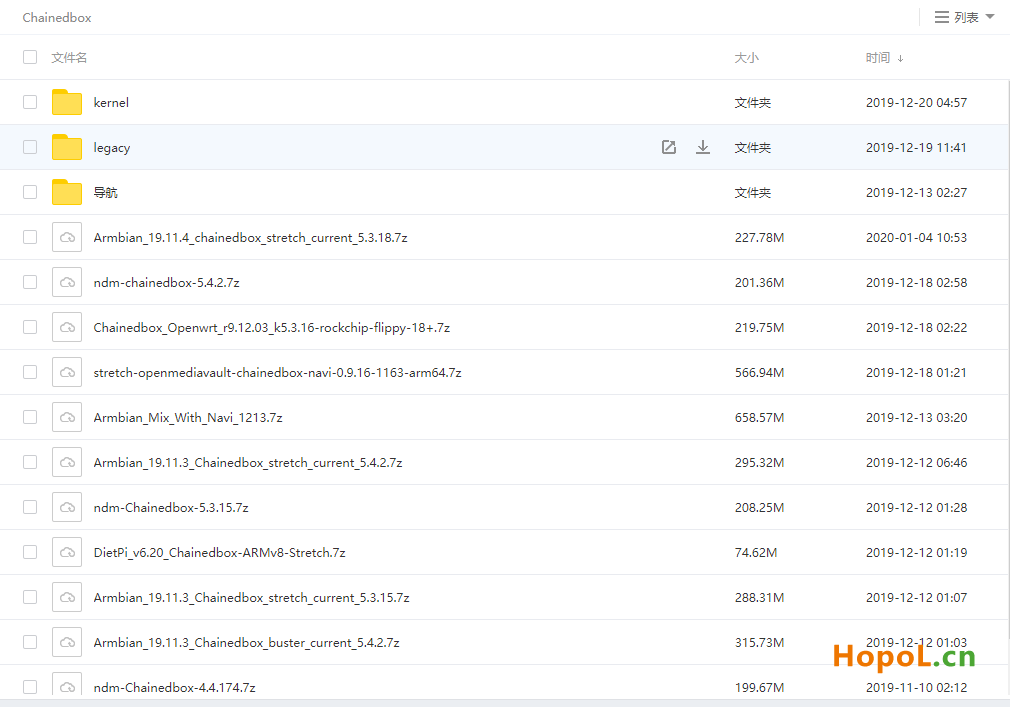Open the kernel folder name
Image resolution: width=1010 pixels, height=707 pixels.
click(x=111, y=103)
